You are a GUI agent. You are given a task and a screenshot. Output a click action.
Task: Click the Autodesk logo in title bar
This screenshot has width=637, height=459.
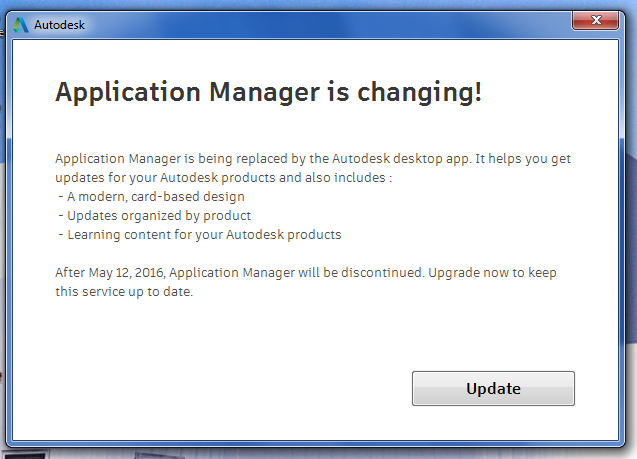pyautogui.click(x=20, y=25)
